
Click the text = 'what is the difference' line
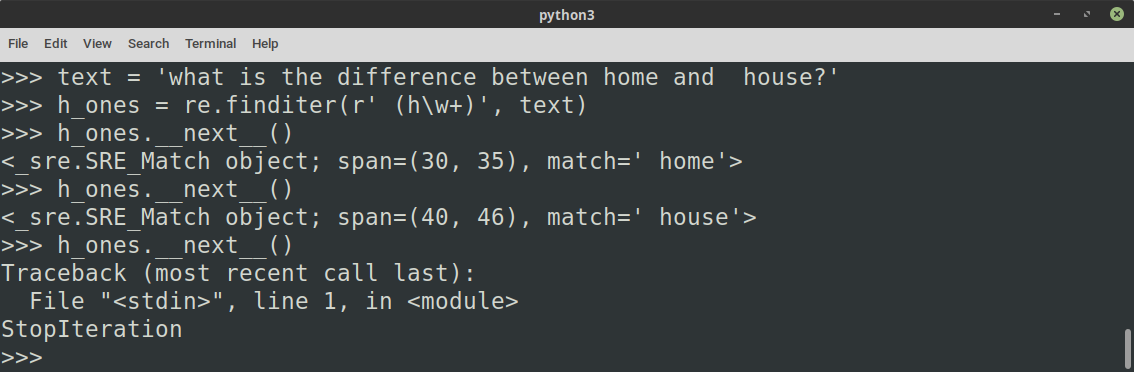[420, 77]
